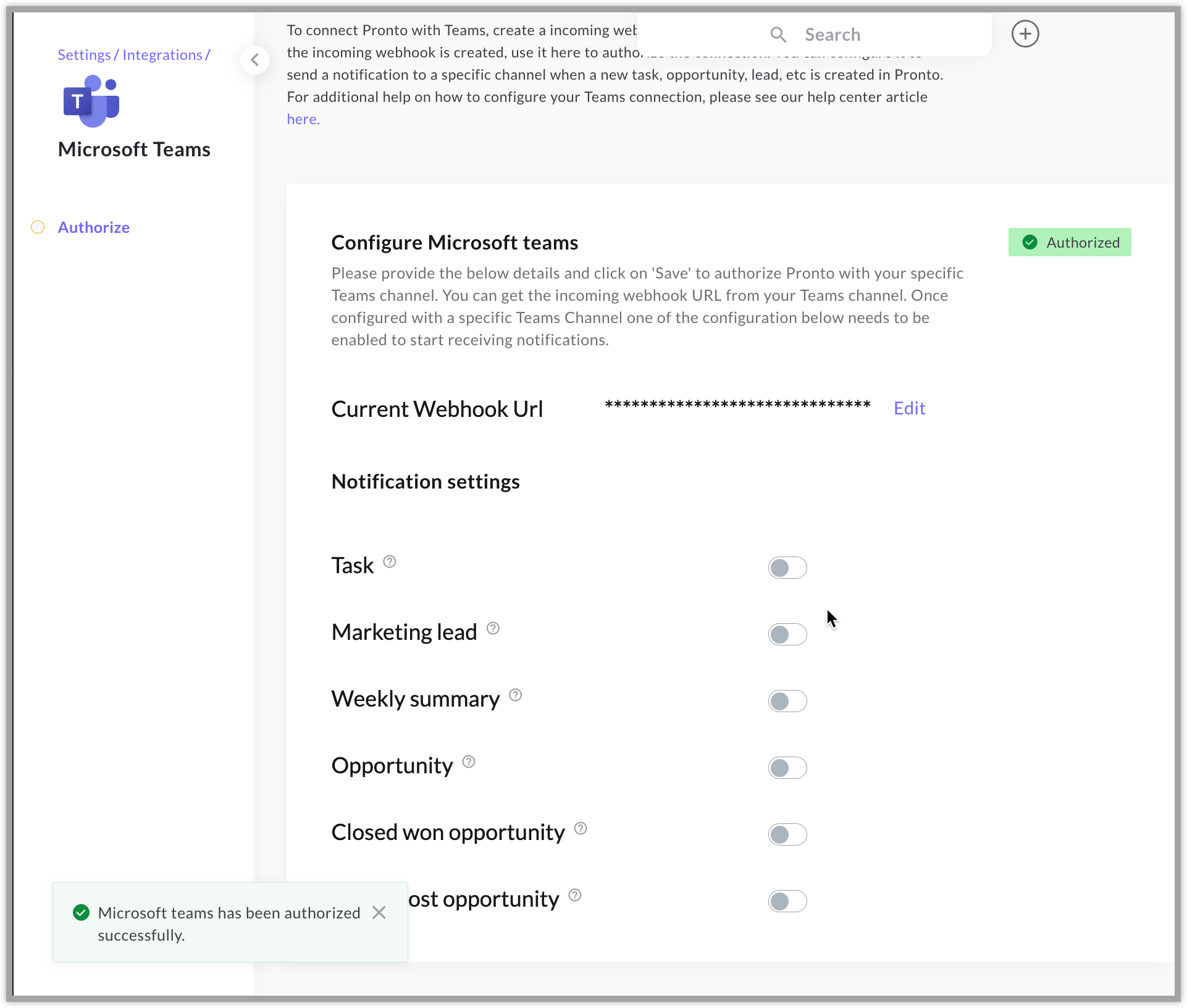Click the Microsoft Teams logo icon
1187x1008 pixels.
pyautogui.click(x=91, y=101)
